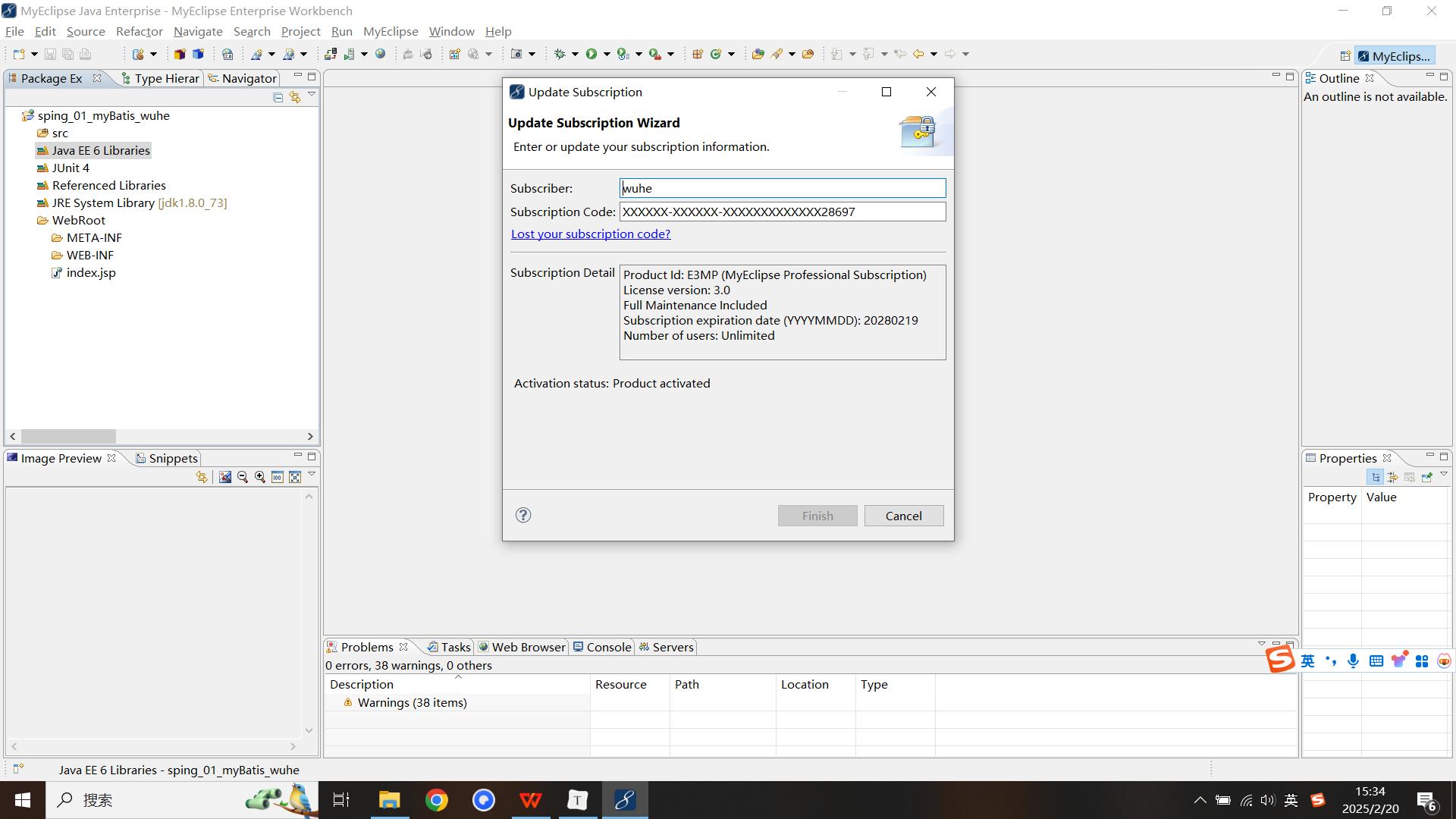Click the Debug bug icon in toolbar
The width and height of the screenshot is (1456, 819).
pyautogui.click(x=560, y=54)
